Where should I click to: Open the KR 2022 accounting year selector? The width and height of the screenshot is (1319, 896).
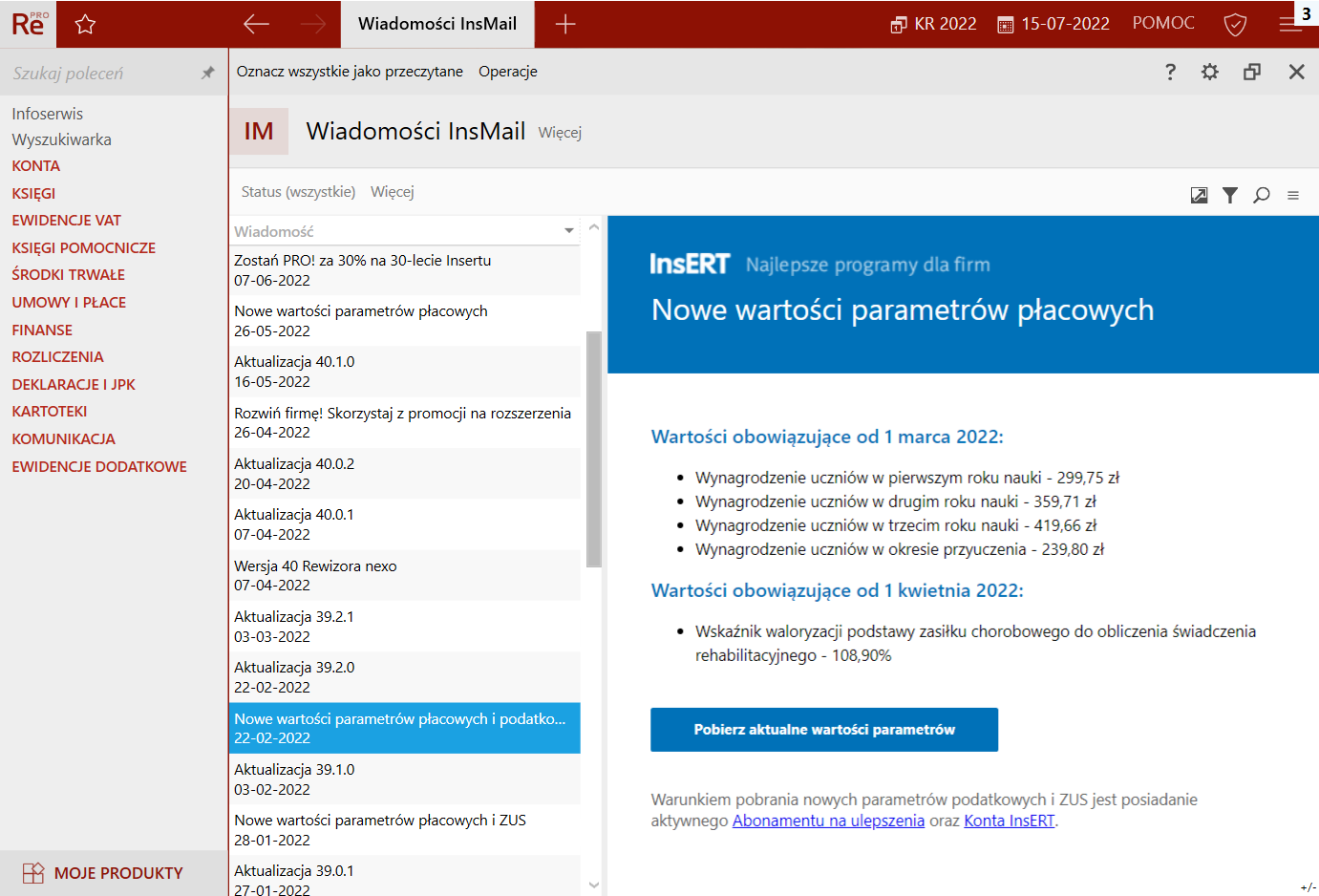point(933,24)
